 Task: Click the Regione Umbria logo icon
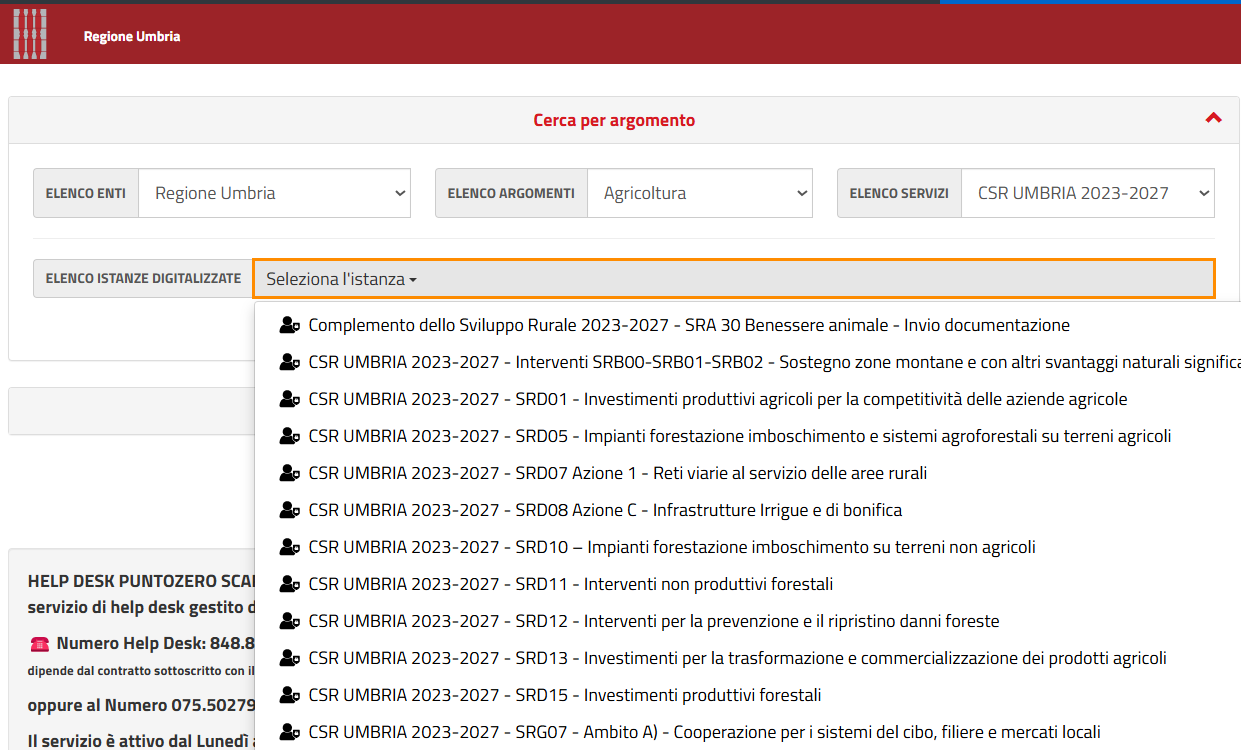[x=30, y=34]
